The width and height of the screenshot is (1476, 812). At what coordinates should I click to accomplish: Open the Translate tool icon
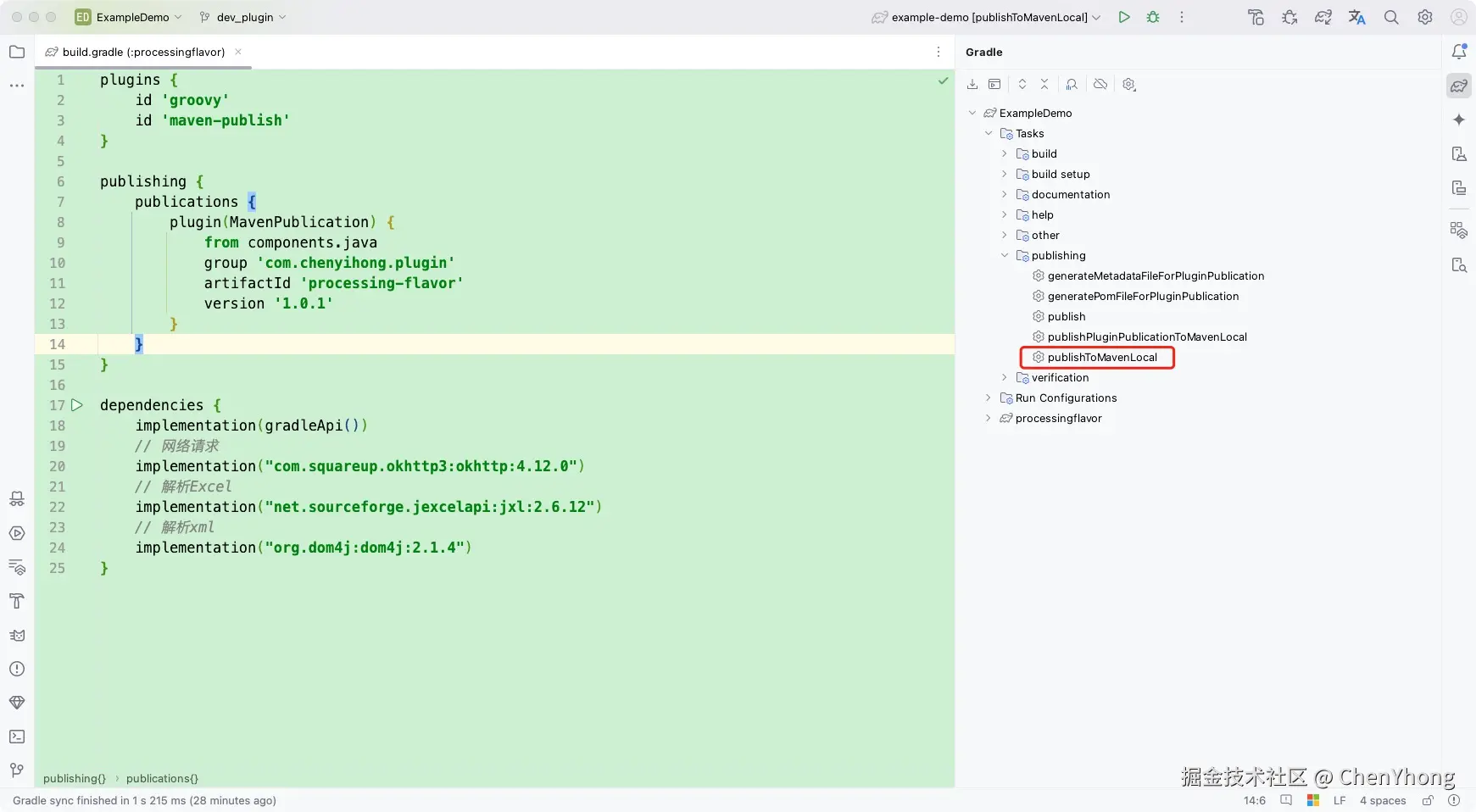1357,17
